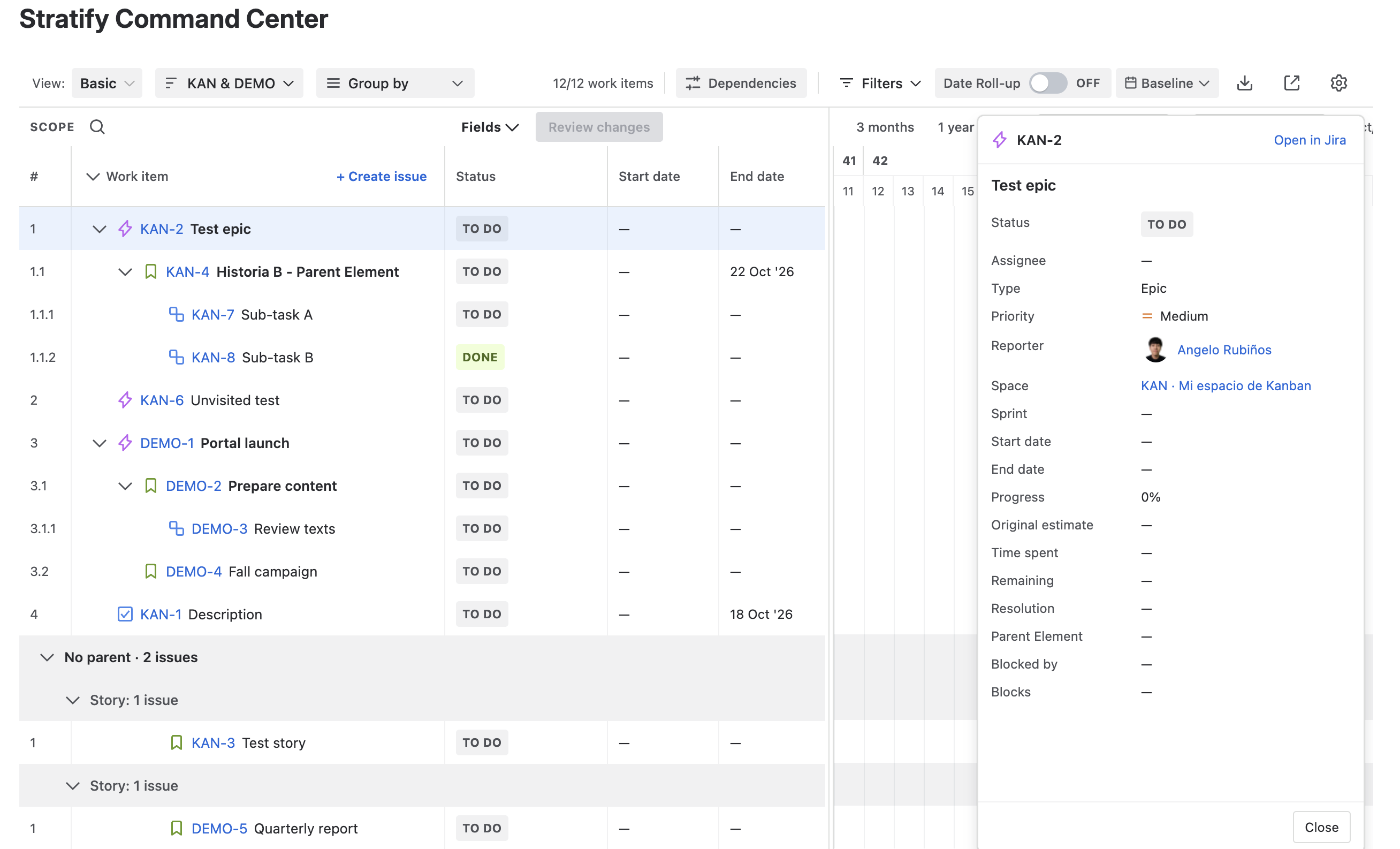Collapse the No parent 2 issues group

coord(47,657)
